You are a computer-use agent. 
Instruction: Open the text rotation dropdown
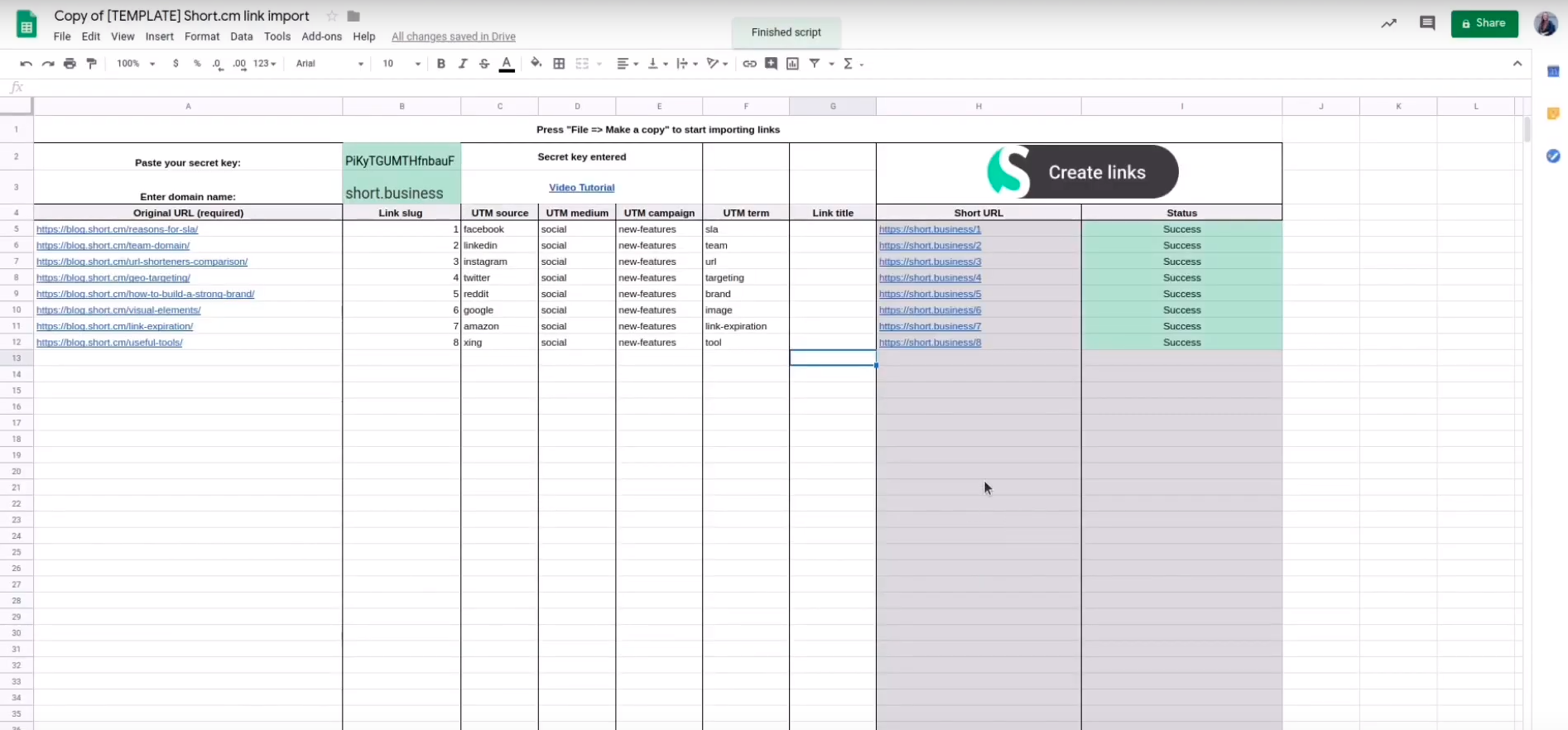tap(717, 64)
